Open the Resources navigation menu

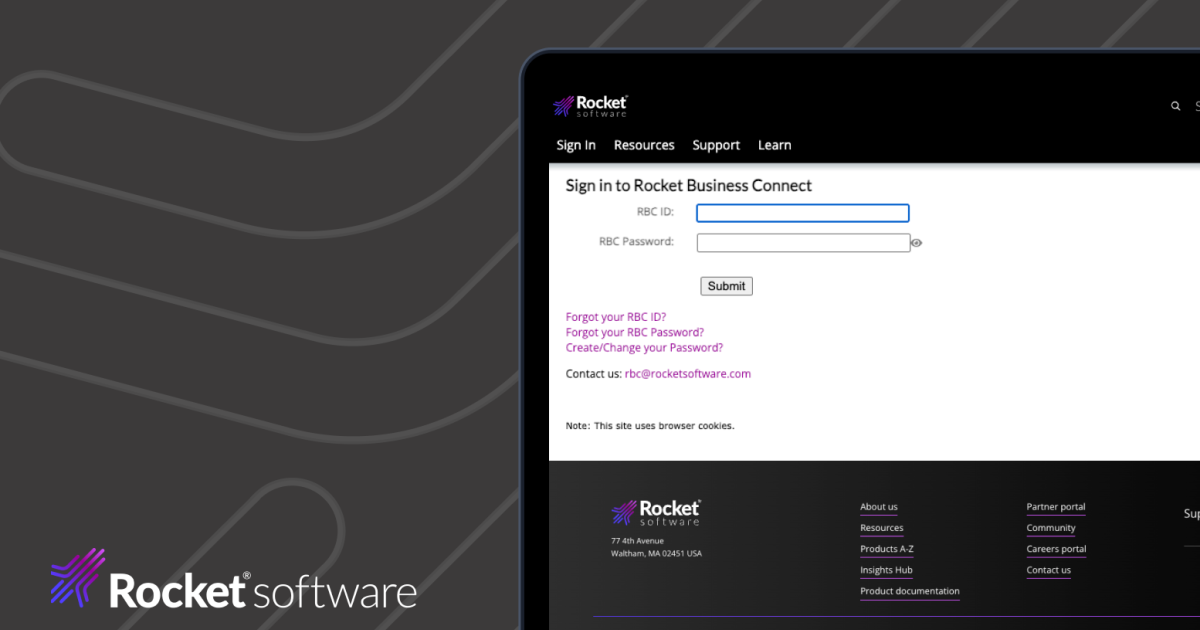click(x=644, y=145)
